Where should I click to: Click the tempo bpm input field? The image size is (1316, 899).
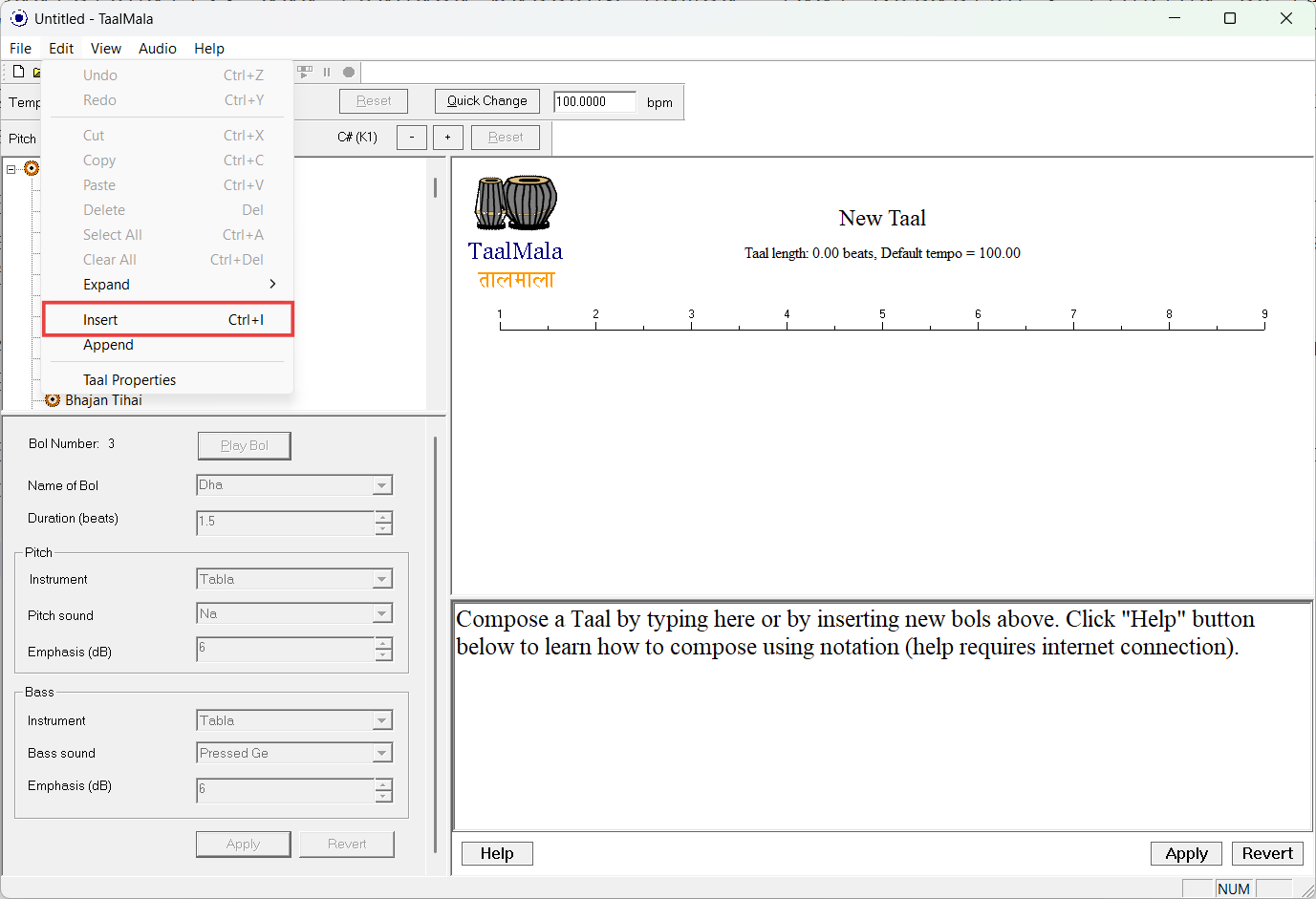click(x=595, y=101)
